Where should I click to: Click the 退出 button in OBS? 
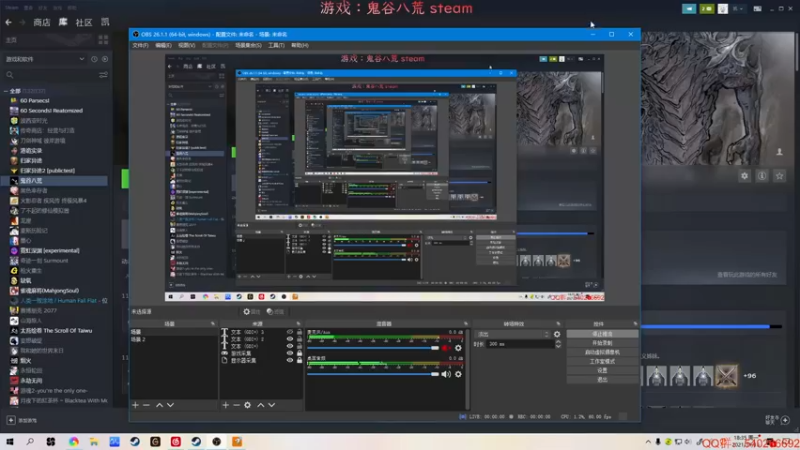(x=602, y=380)
